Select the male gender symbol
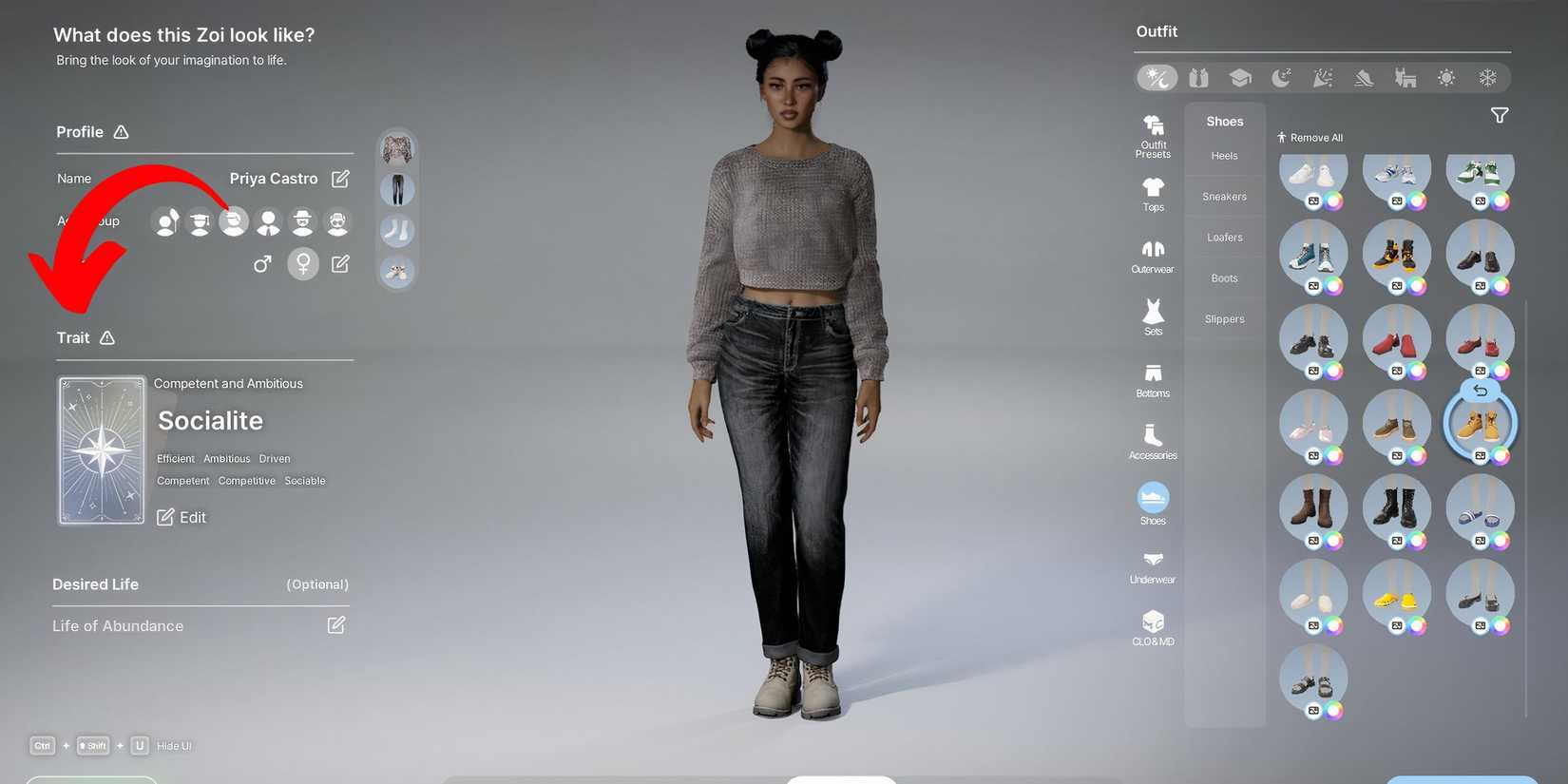This screenshot has height=784, width=1568. click(x=262, y=264)
